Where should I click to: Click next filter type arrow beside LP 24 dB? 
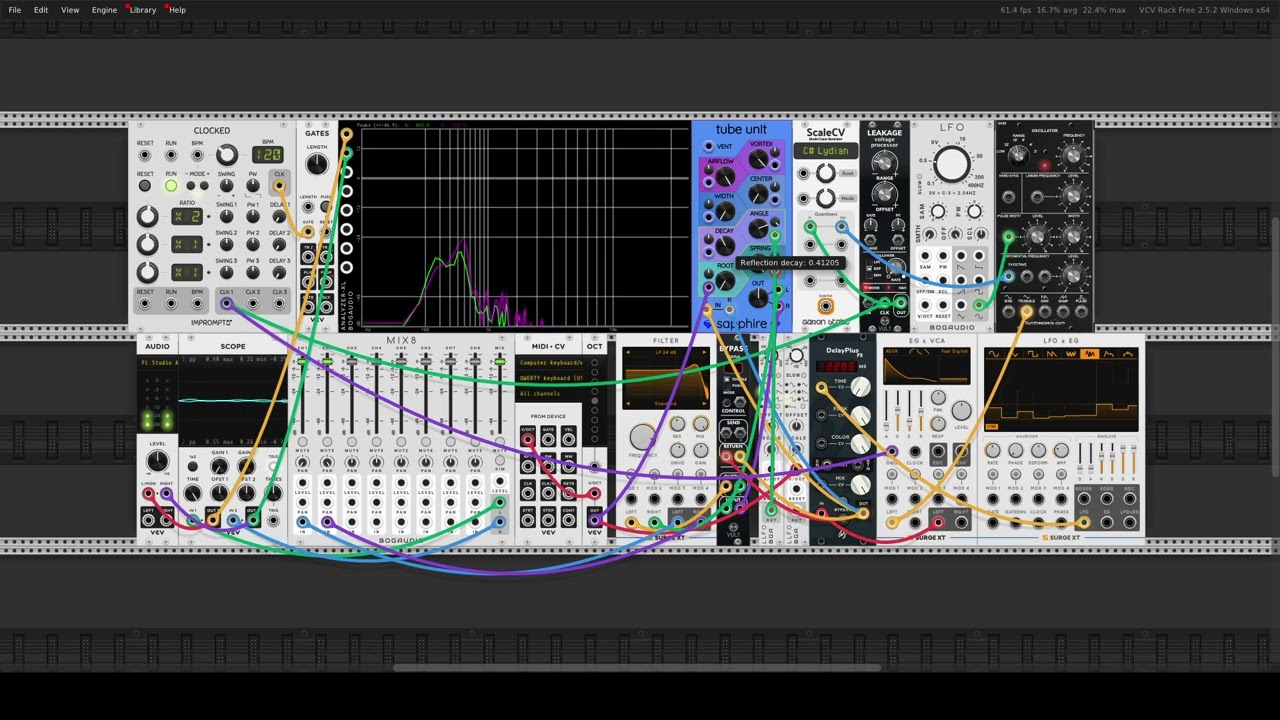[703, 353]
